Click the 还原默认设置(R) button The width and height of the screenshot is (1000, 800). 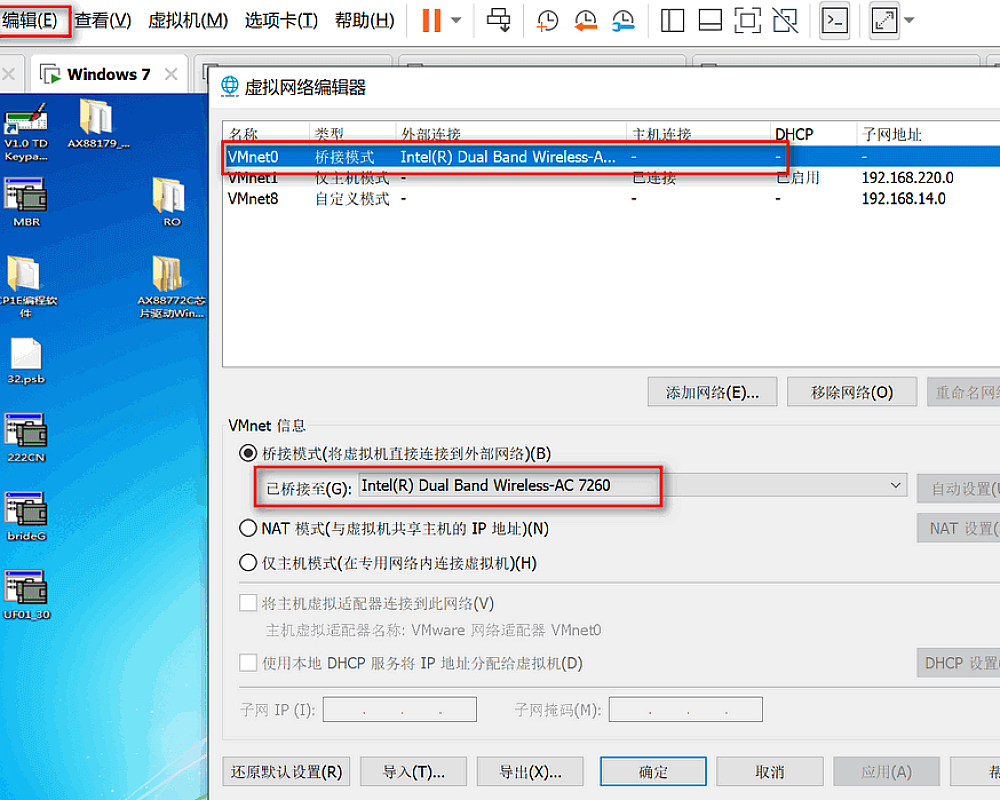tap(286, 772)
